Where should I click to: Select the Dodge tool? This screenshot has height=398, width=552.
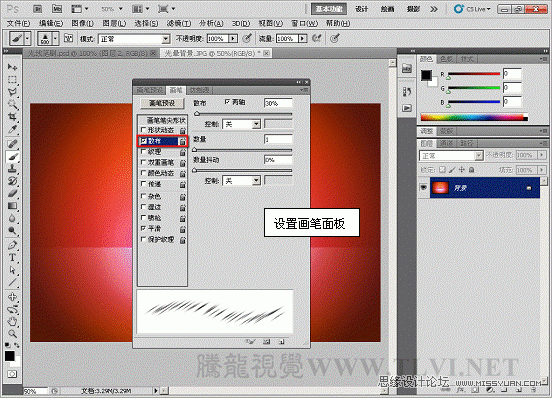(12, 230)
